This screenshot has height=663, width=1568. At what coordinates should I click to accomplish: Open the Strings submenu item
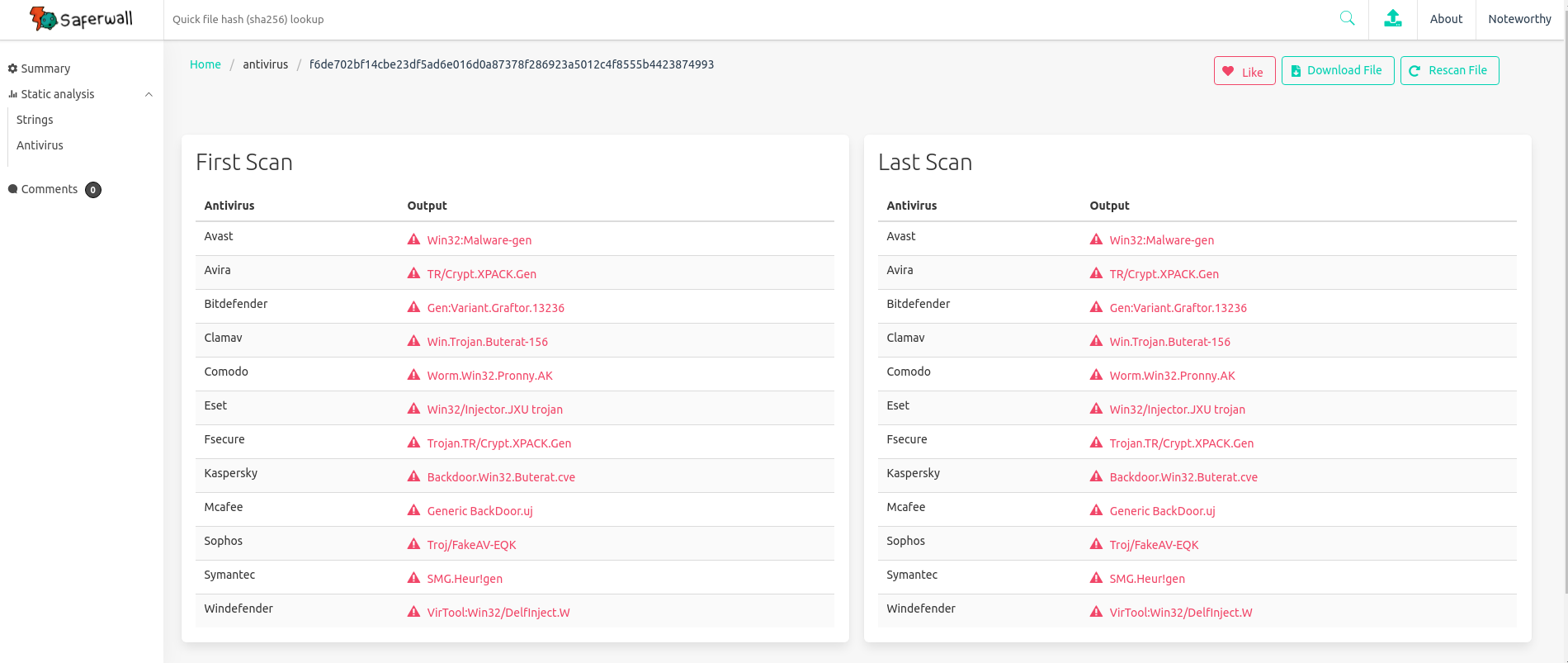point(35,120)
